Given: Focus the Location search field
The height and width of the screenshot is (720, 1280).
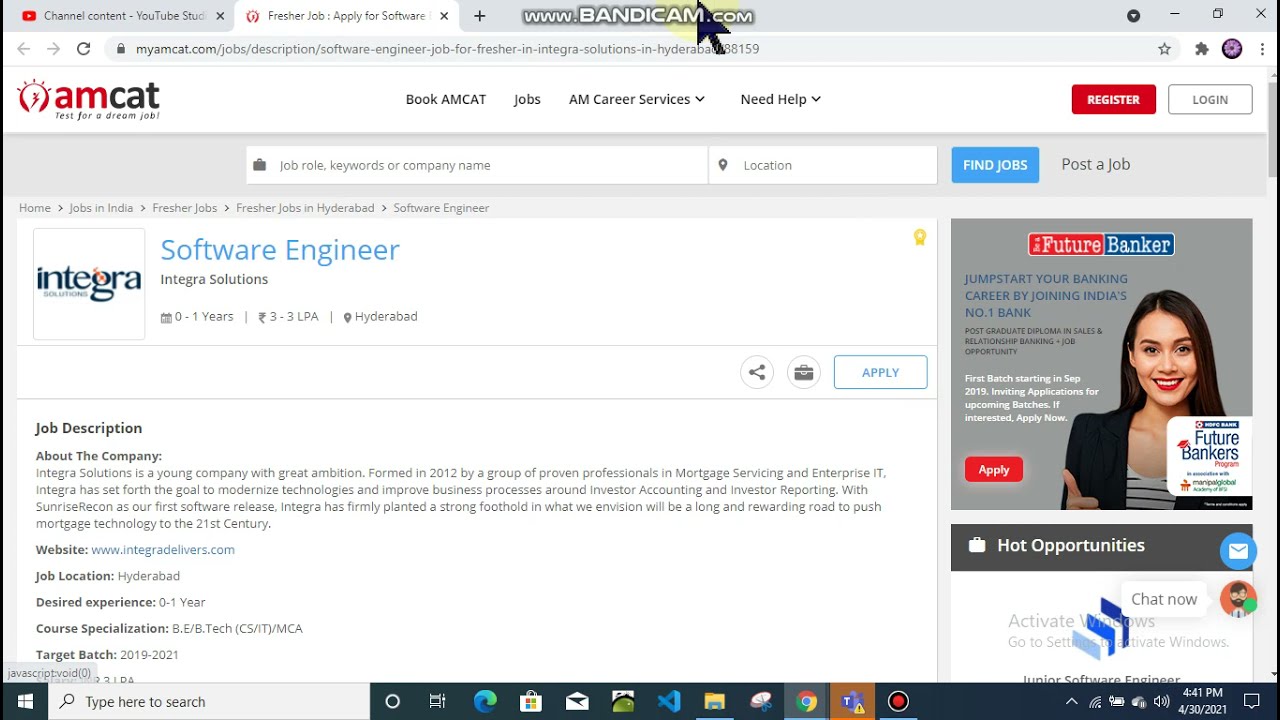Looking at the screenshot, I should tap(823, 165).
